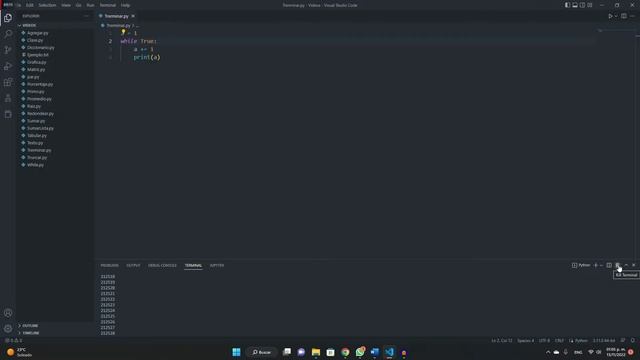The image size is (640, 360).
Task: Open notifications bell in status bar
Action: pos(632,340)
